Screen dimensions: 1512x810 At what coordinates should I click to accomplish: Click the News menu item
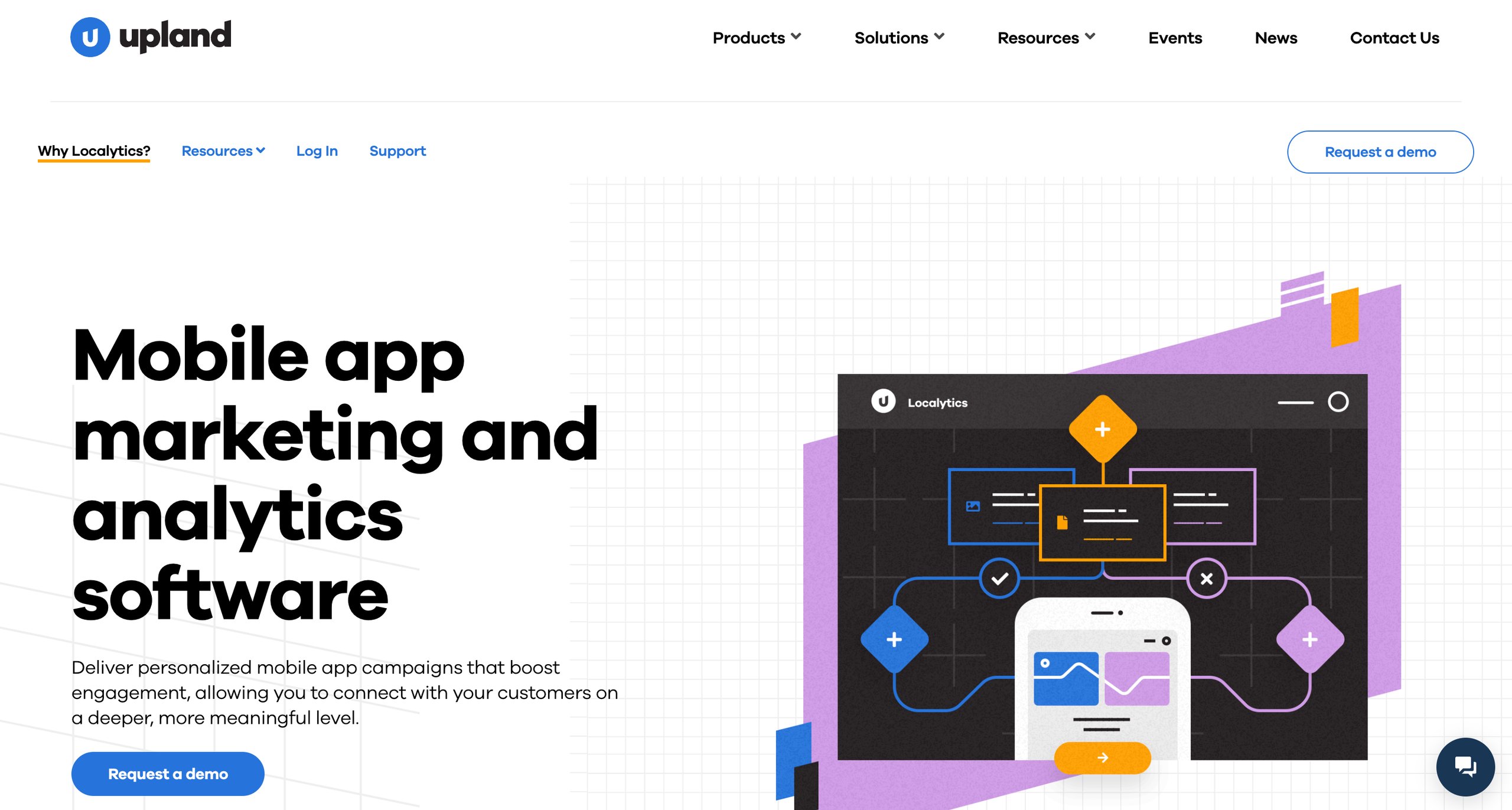coord(1276,38)
